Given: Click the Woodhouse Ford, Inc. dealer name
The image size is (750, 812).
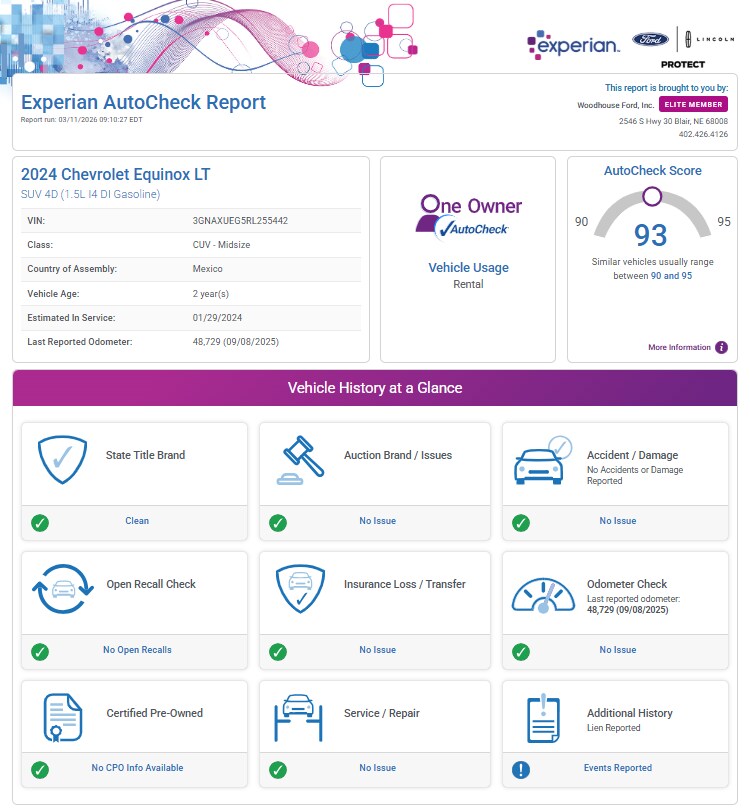Looking at the screenshot, I should pos(616,105).
